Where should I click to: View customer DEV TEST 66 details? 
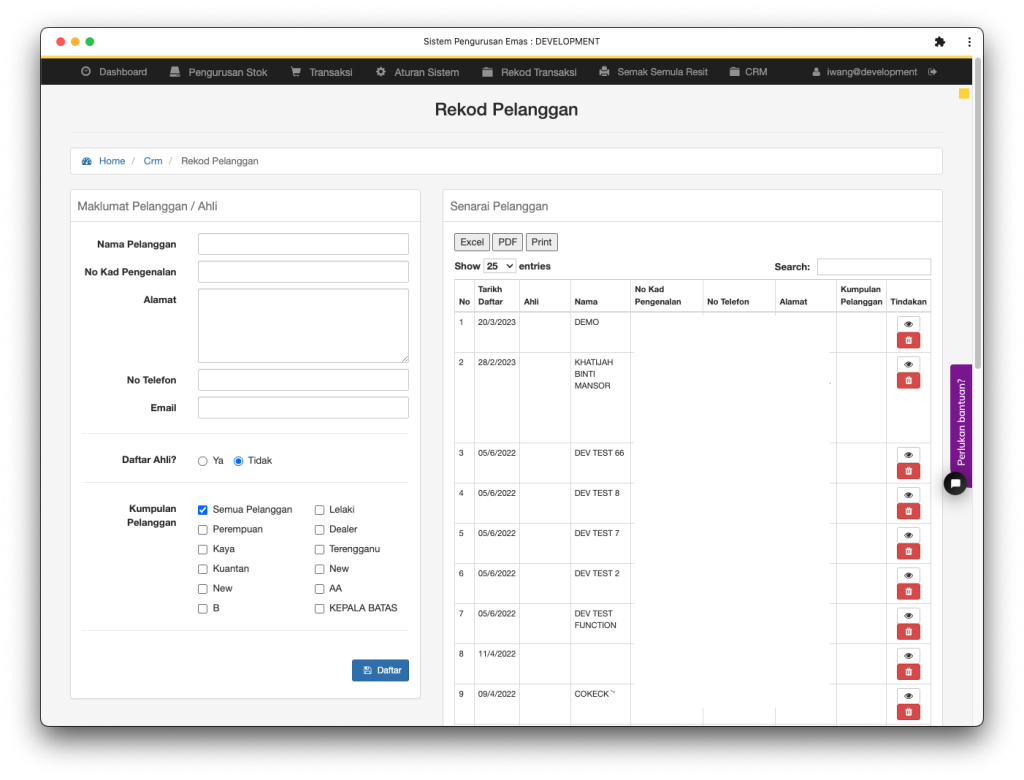(908, 455)
